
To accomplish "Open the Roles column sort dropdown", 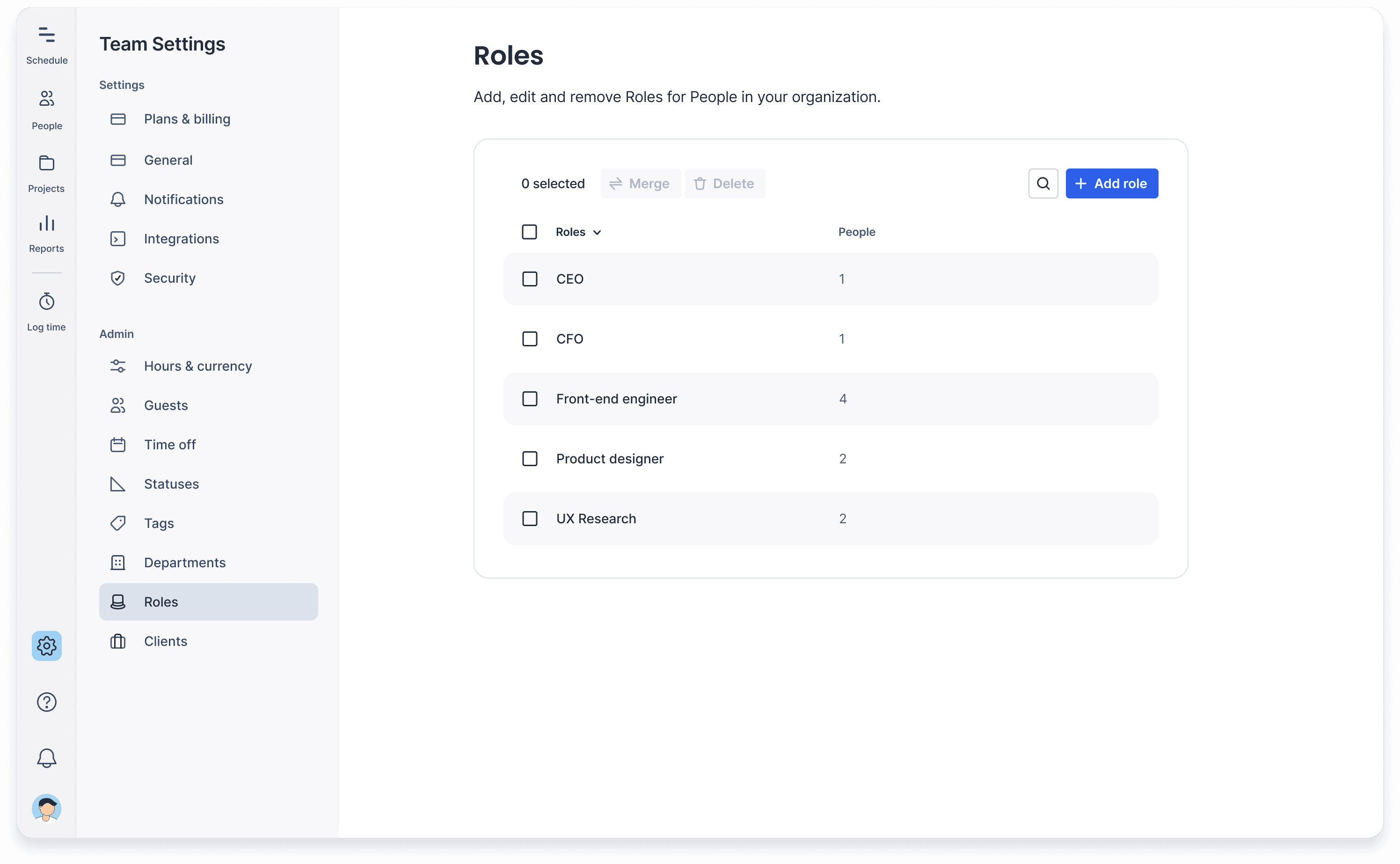I will [598, 233].
